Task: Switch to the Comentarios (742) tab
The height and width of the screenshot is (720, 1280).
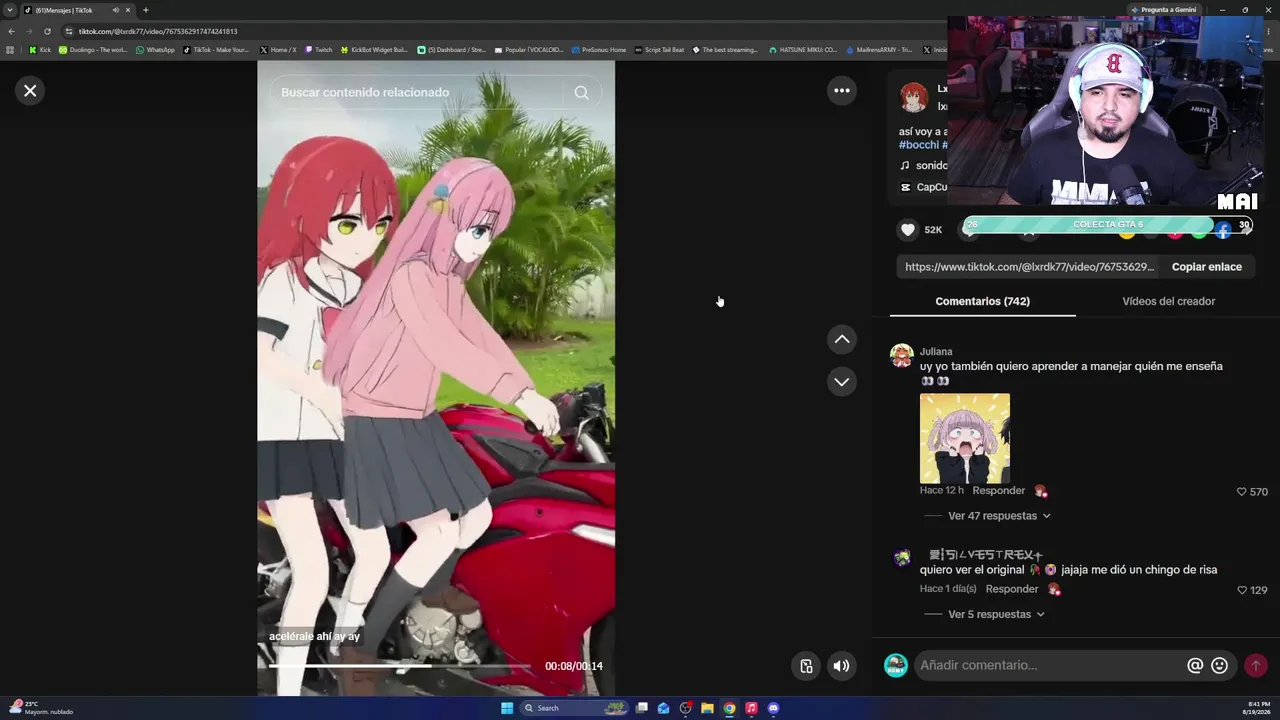Action: pyautogui.click(x=982, y=301)
